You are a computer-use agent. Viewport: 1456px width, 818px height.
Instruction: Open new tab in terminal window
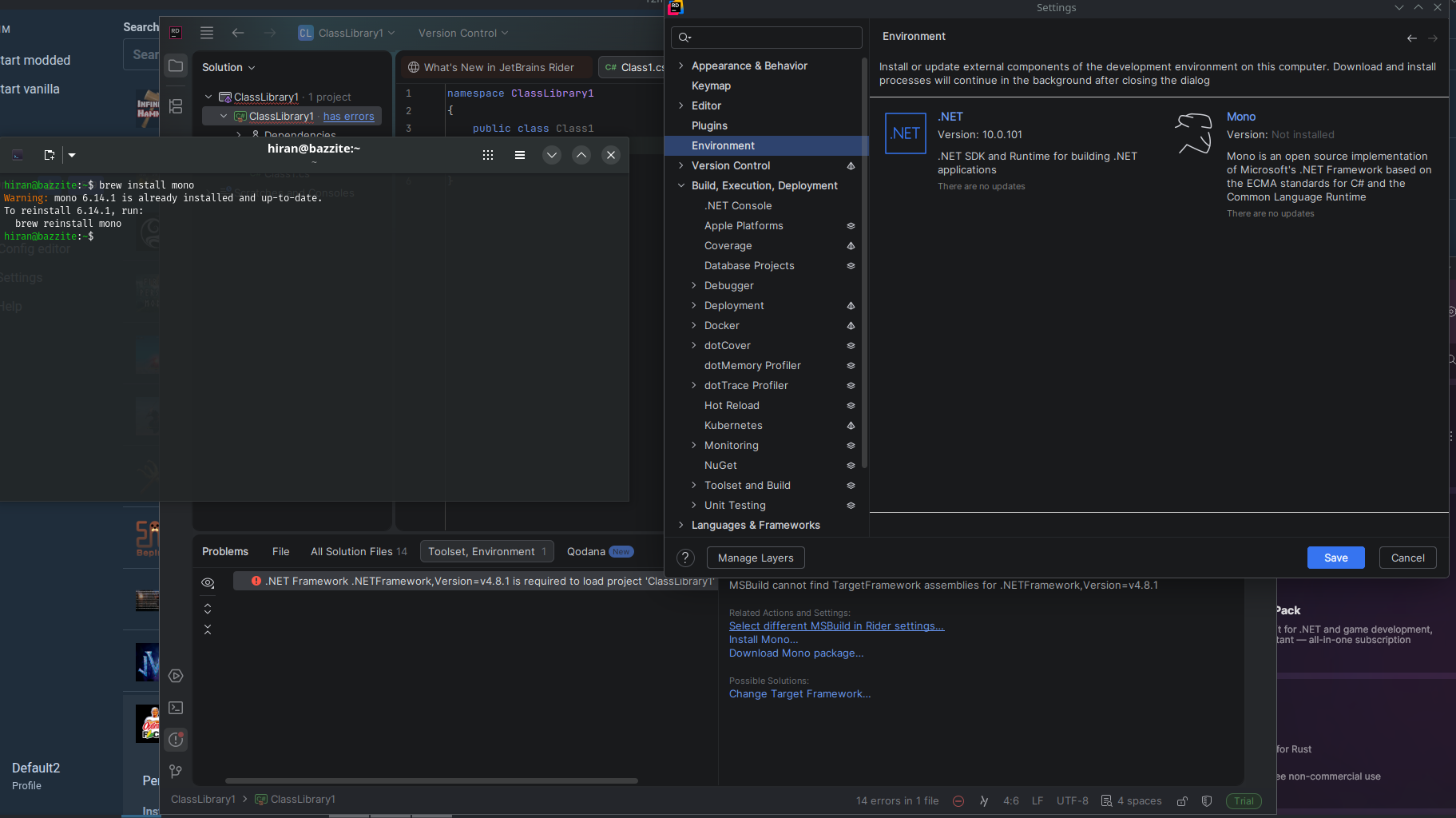[50, 155]
